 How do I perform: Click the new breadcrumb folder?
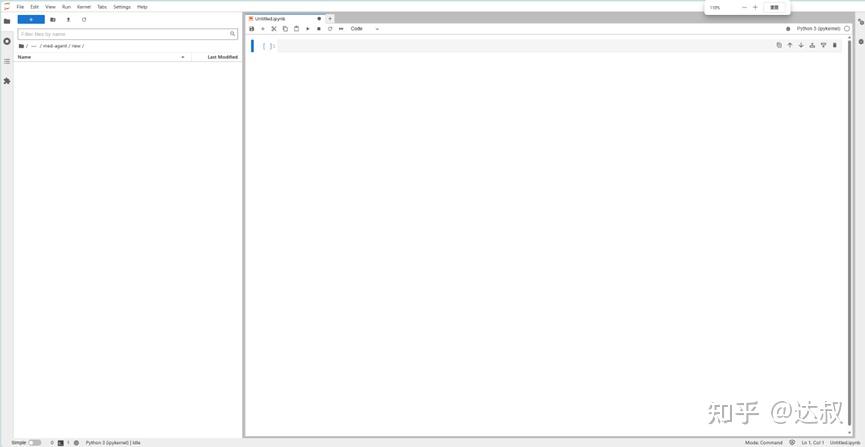76,46
